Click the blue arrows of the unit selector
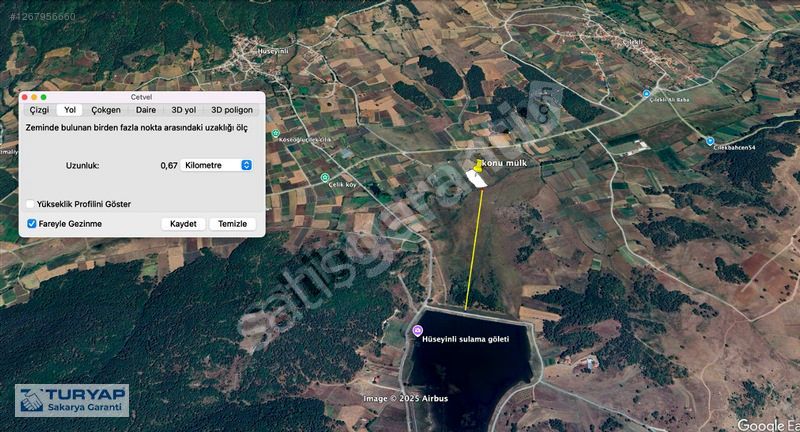Viewport: 800px width, 432px height. tap(246, 165)
